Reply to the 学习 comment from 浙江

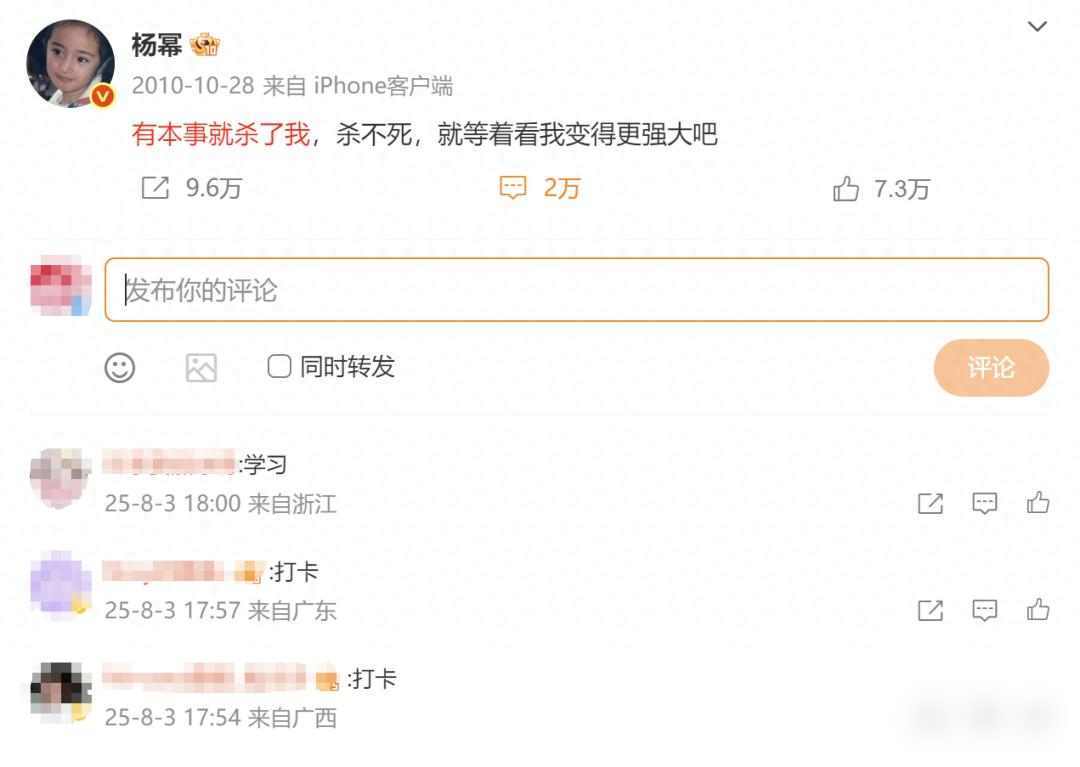(984, 503)
